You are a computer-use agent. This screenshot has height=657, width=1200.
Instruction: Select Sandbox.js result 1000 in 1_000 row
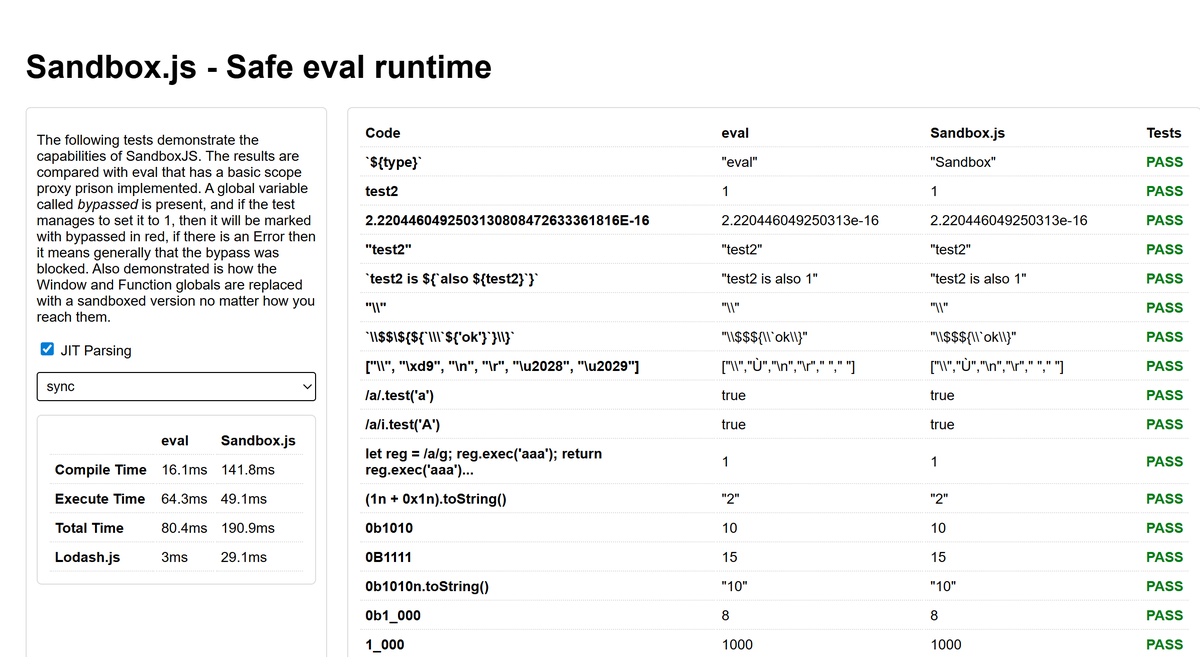pyautogui.click(x=946, y=644)
